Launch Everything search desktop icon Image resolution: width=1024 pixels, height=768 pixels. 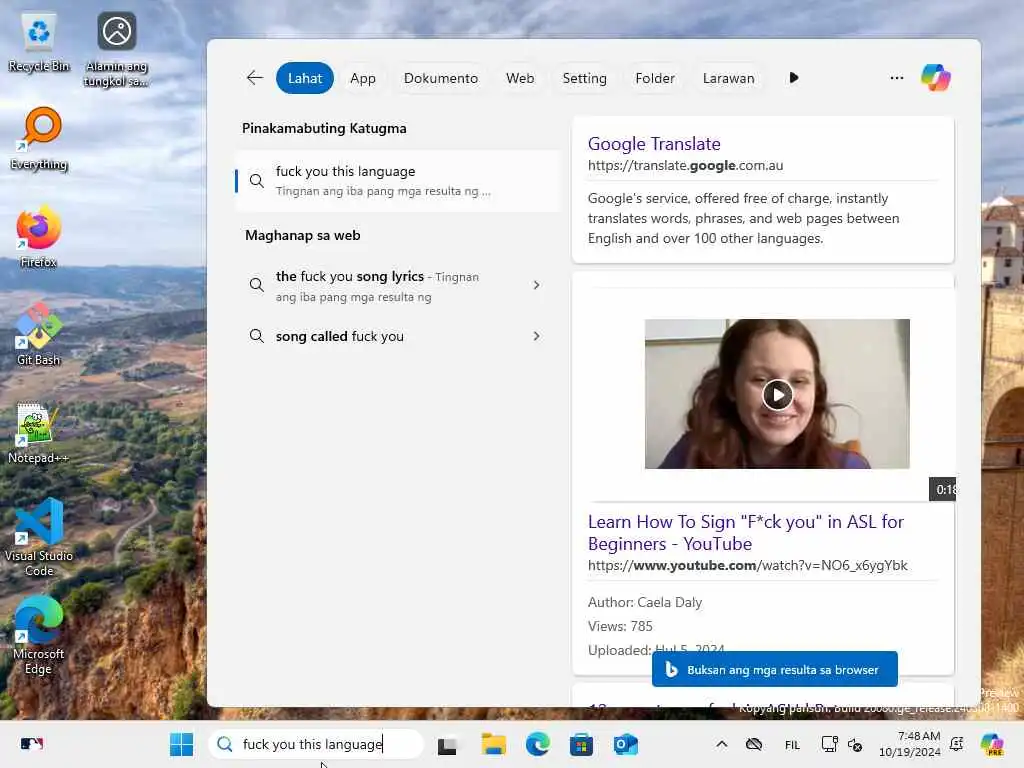point(39,139)
